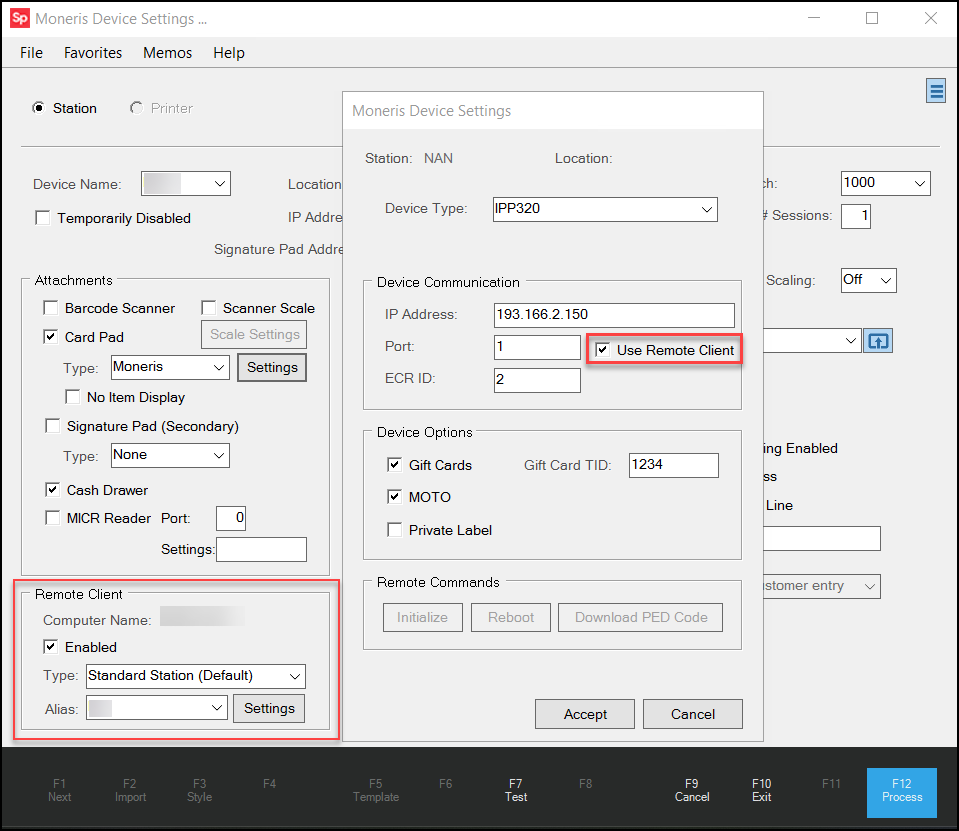This screenshot has width=959, height=831.
Task: Enable the Scanner Scale checkbox
Action: [209, 308]
